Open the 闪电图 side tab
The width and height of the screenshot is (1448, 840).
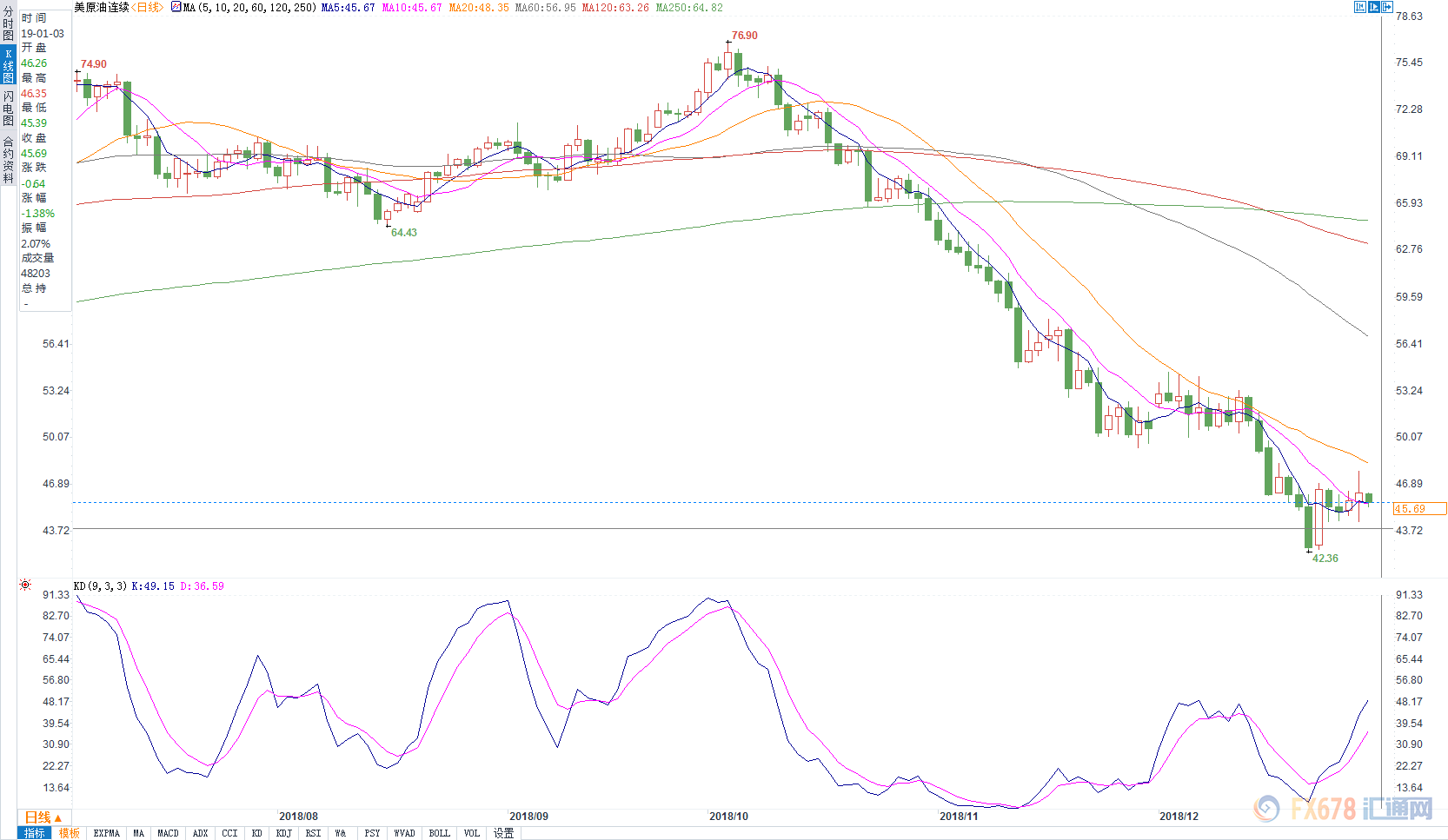[x=8, y=109]
